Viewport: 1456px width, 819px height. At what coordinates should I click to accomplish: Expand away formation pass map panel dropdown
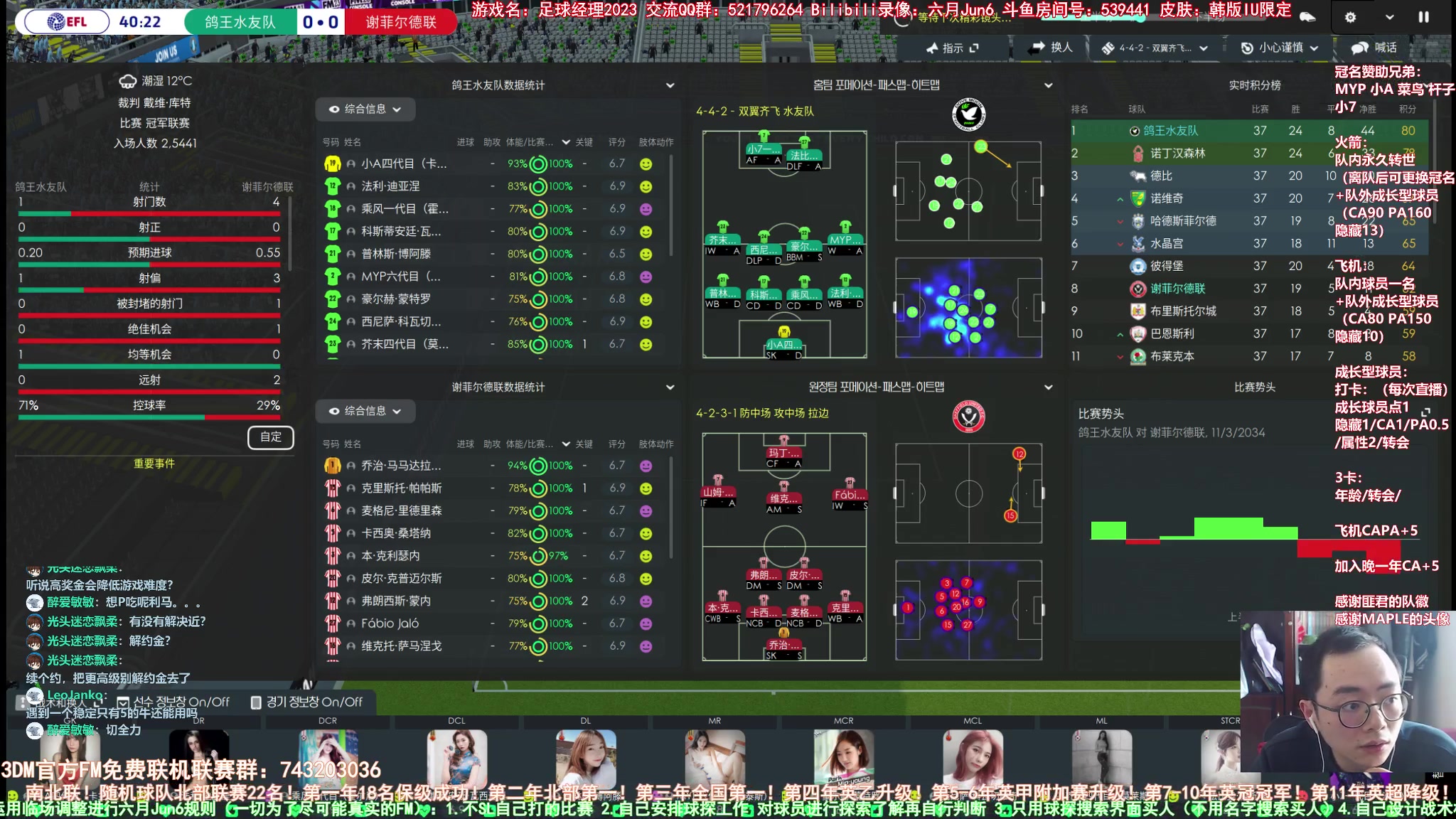coord(1048,387)
